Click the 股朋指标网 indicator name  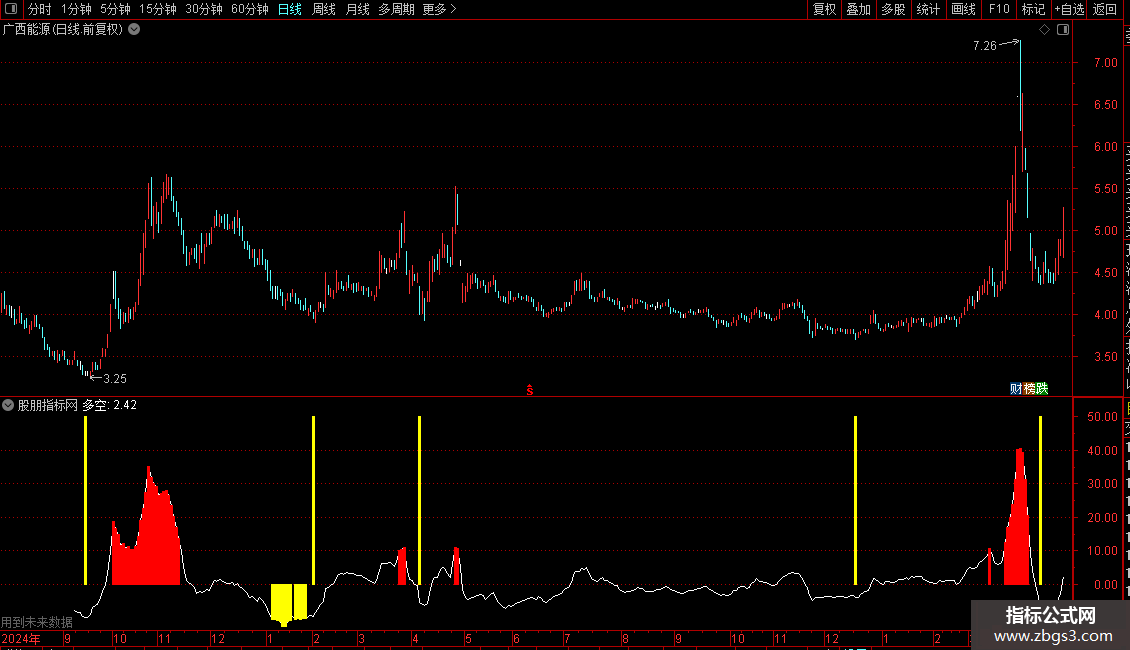coord(48,405)
